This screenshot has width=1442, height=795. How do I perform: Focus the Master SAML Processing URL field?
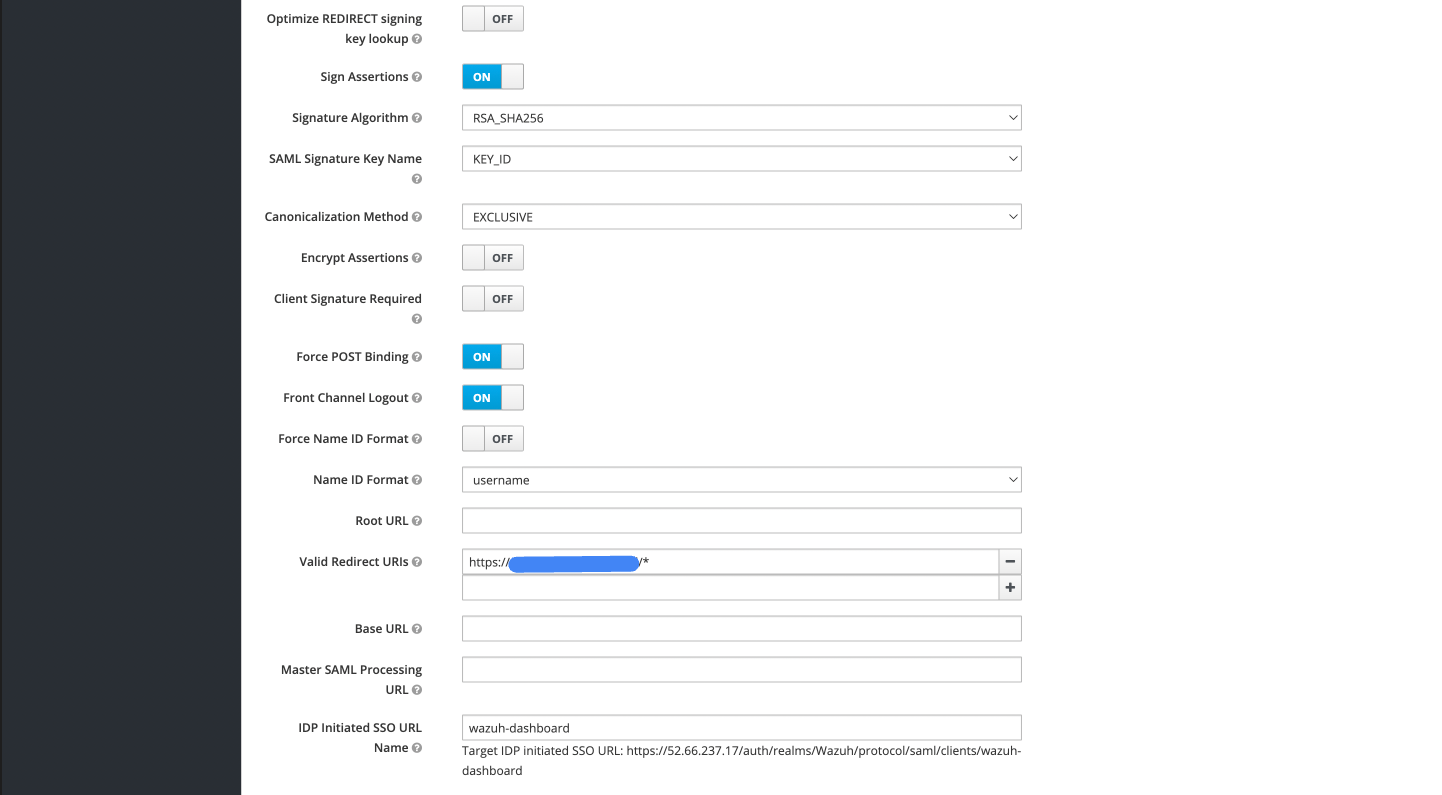click(x=741, y=670)
